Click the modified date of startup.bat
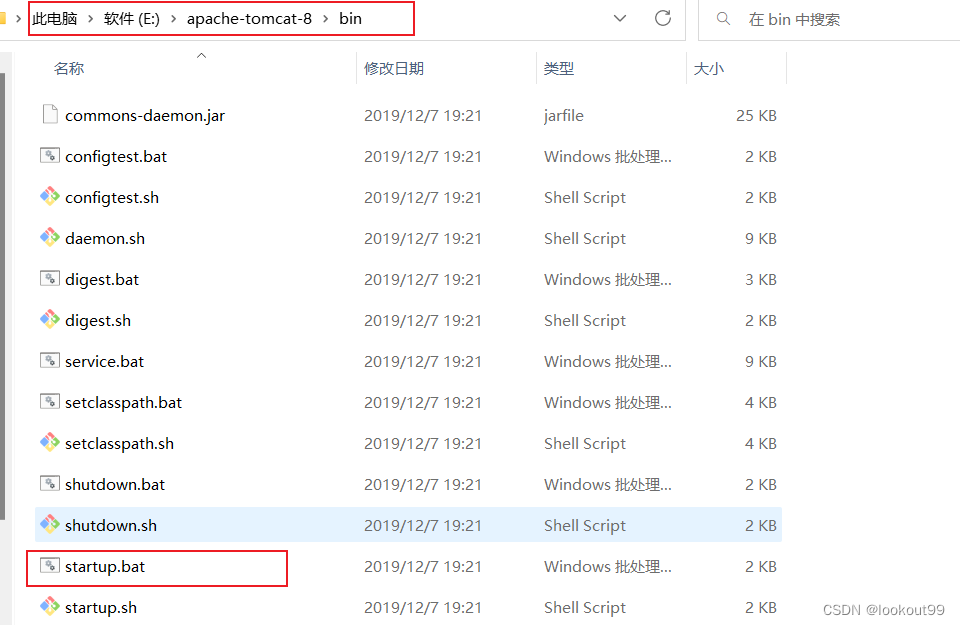 tap(423, 567)
